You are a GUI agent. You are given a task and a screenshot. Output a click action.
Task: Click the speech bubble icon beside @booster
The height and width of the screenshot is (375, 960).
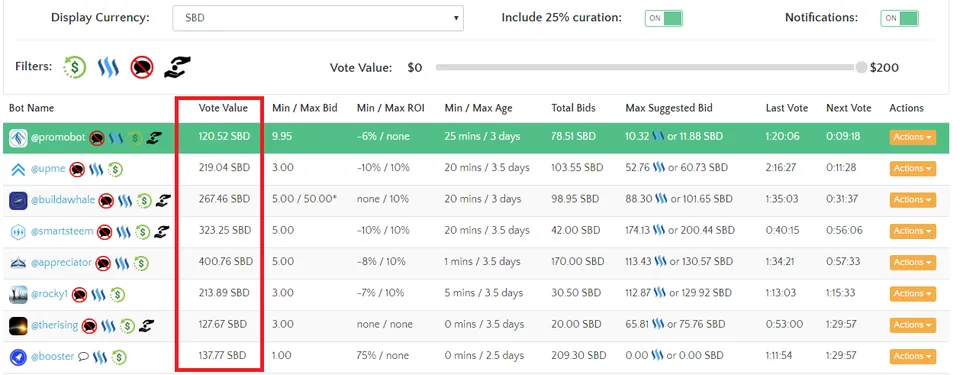click(83, 356)
